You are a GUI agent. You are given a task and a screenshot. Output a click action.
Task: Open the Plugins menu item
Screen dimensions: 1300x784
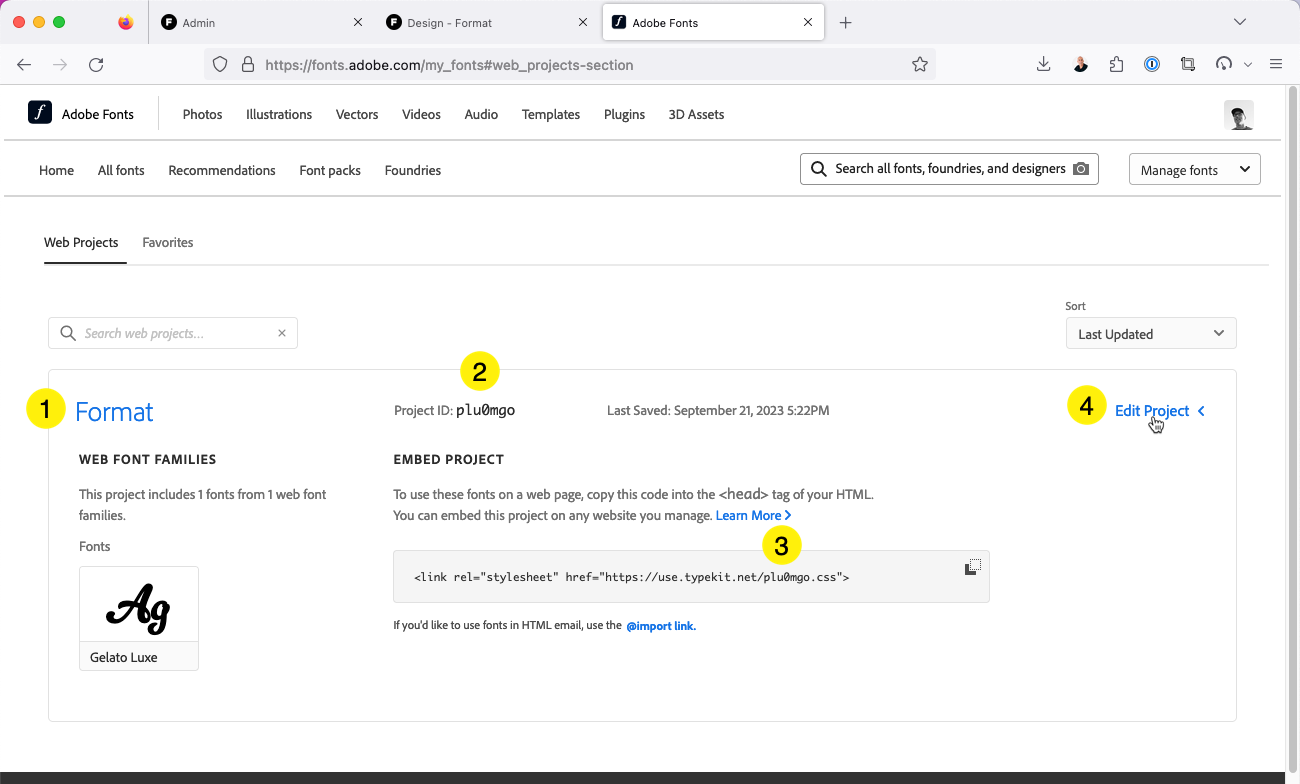(624, 114)
